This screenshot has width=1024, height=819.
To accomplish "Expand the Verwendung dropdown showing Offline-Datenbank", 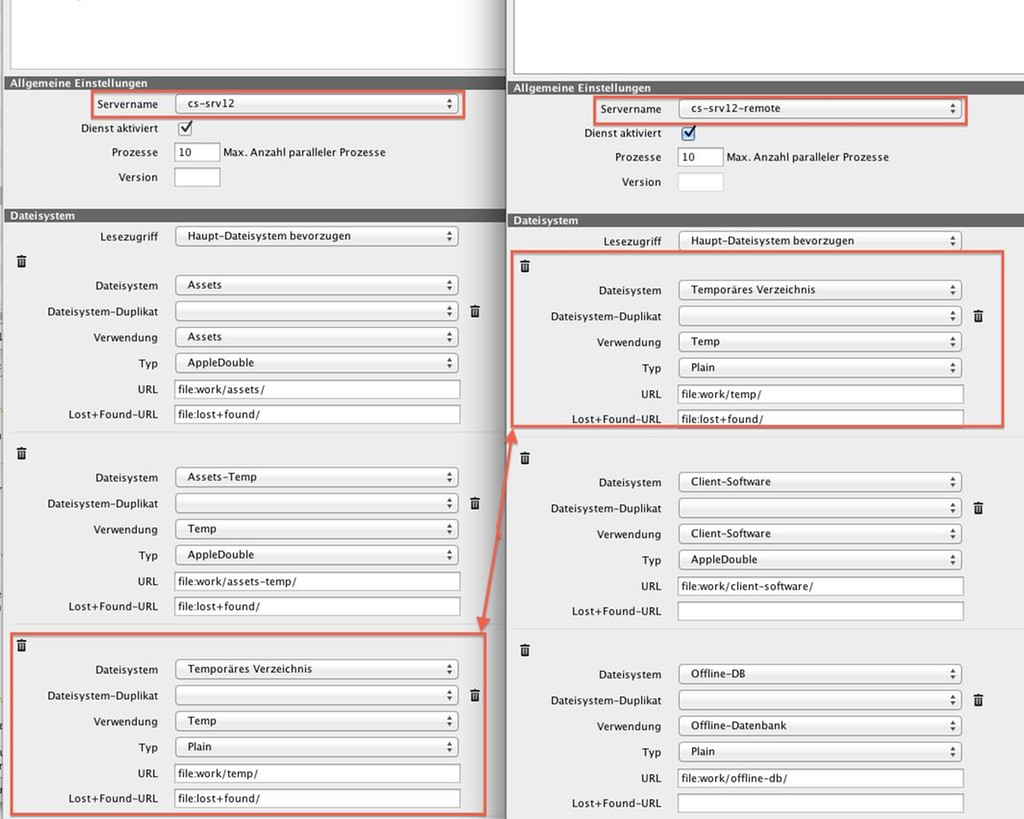I will point(820,726).
